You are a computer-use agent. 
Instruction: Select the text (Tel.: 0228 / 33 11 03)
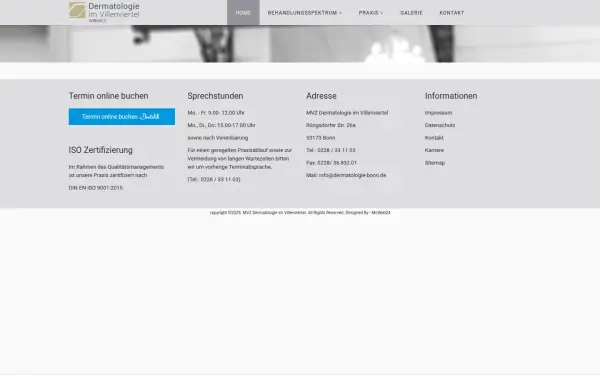214,179
